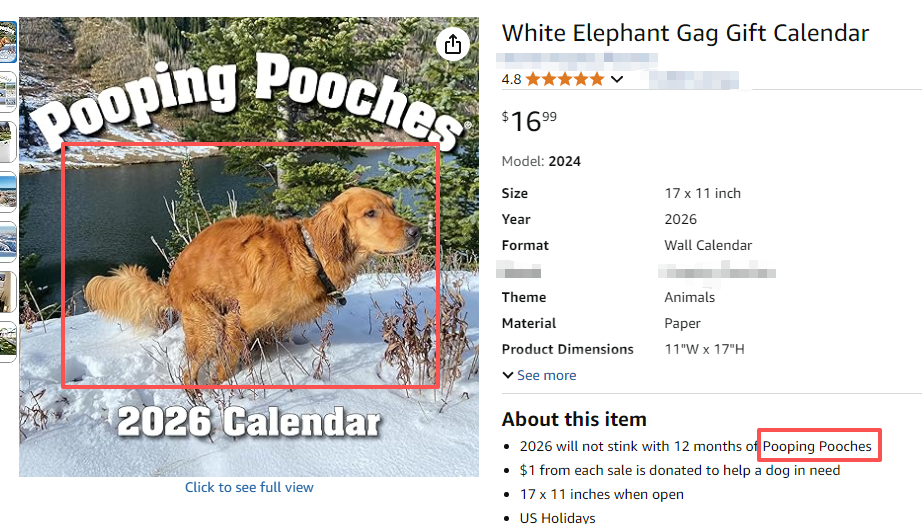Click the share icon on product image
The image size is (922, 524).
tap(453, 44)
